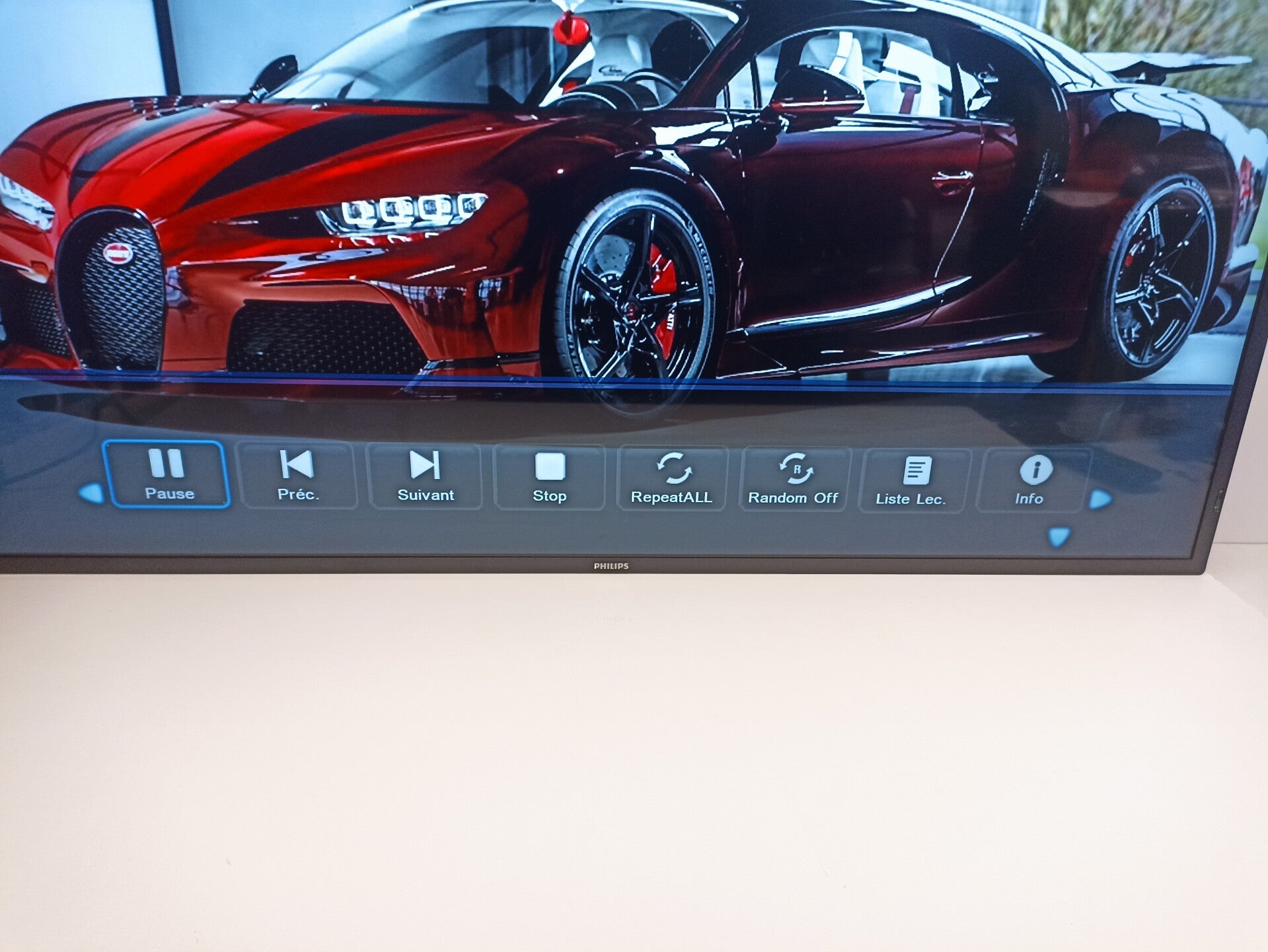Go to previous photo with Préc.

tap(297, 476)
